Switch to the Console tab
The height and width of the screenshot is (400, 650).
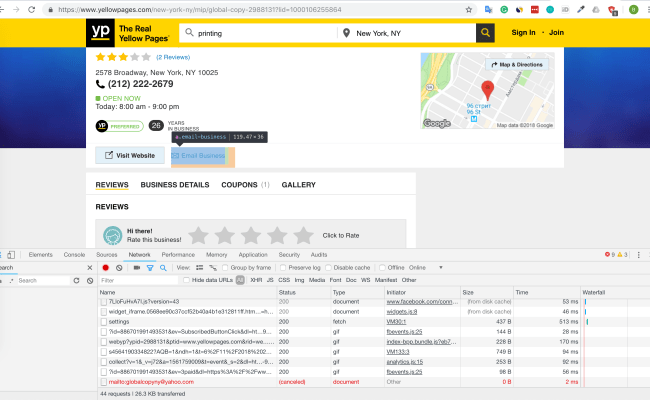[74, 255]
